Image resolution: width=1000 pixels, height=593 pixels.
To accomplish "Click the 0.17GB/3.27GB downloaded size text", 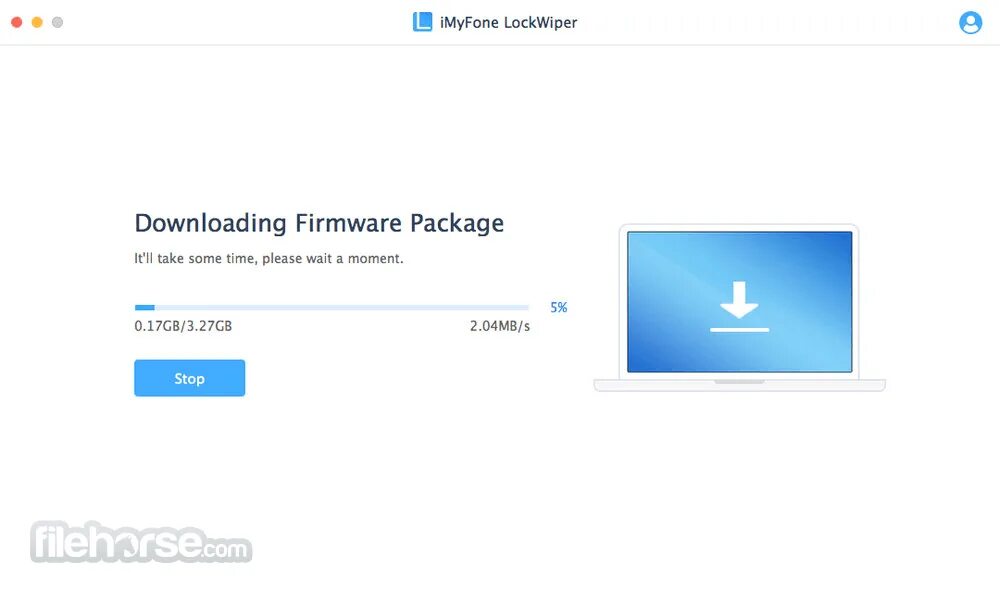I will (183, 326).
